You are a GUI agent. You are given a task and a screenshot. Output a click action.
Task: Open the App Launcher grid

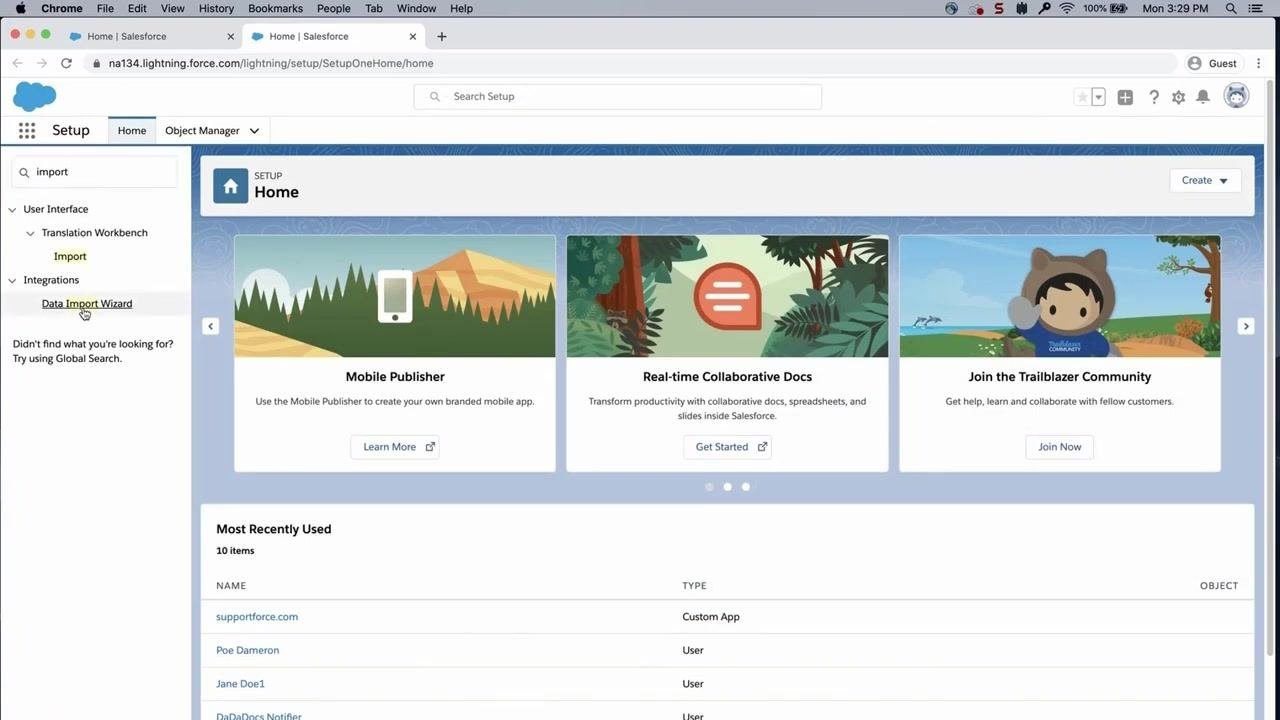coord(27,130)
